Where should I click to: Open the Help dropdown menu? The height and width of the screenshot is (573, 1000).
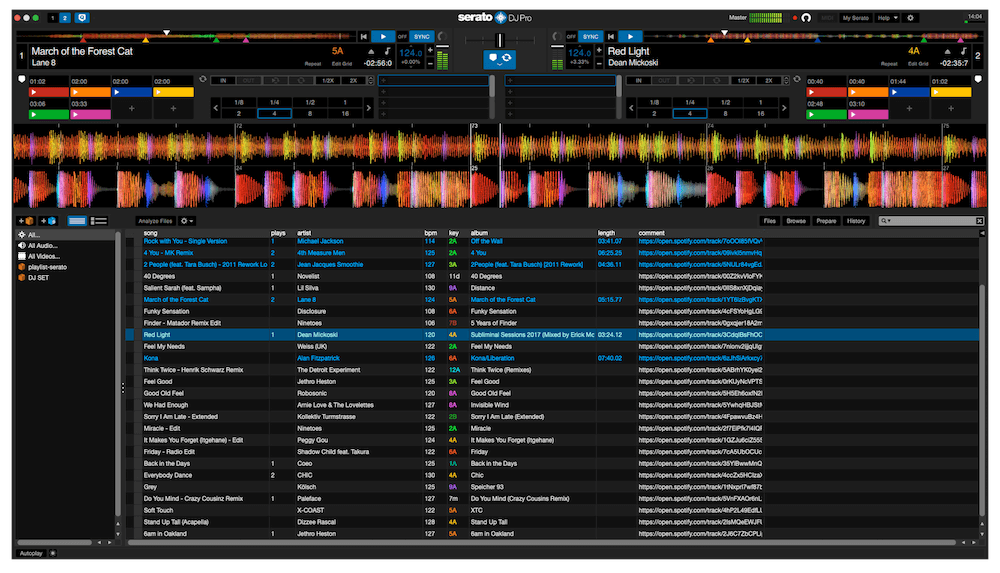(x=887, y=18)
